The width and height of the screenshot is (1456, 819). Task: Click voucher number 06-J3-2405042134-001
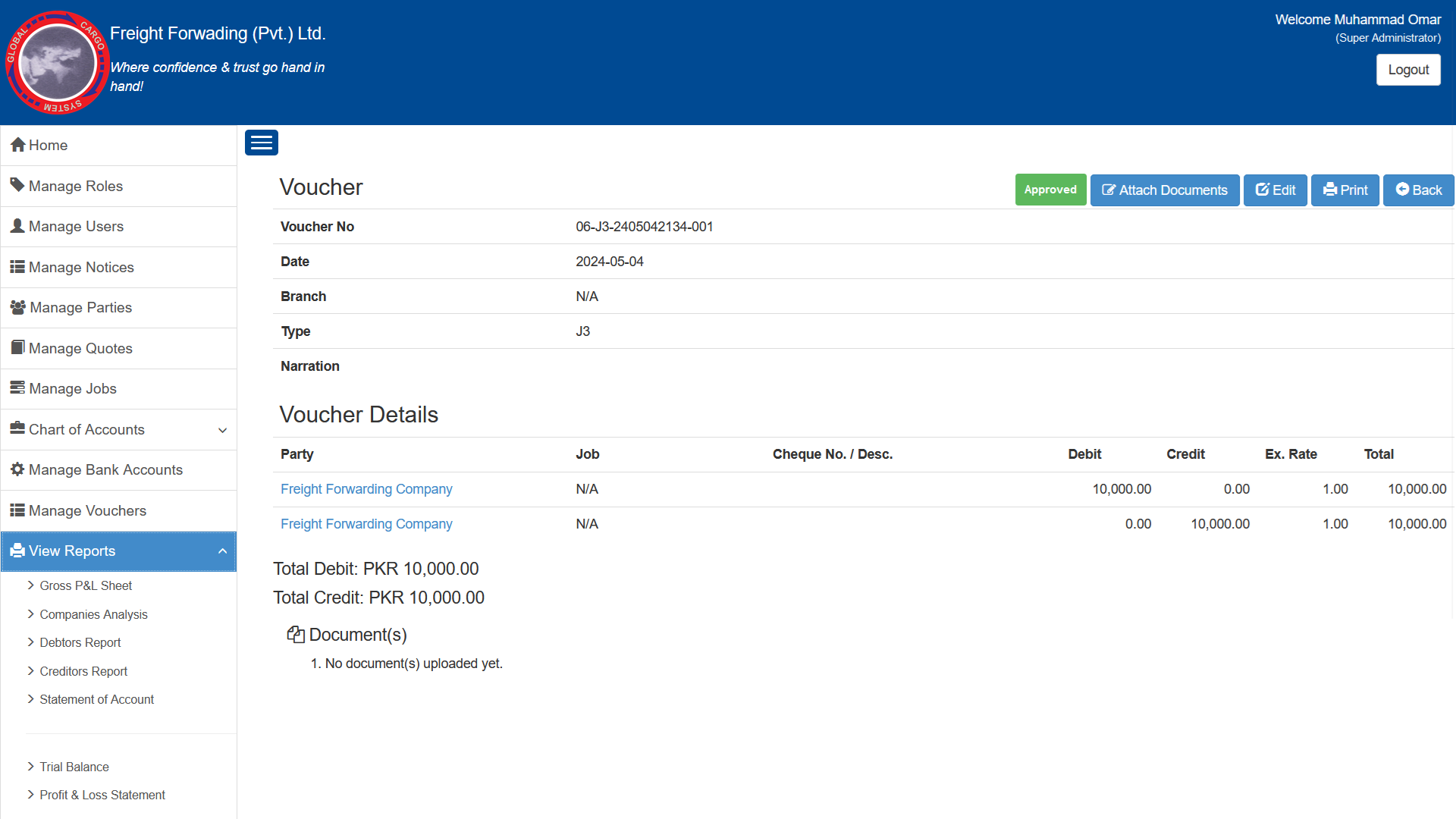645,227
